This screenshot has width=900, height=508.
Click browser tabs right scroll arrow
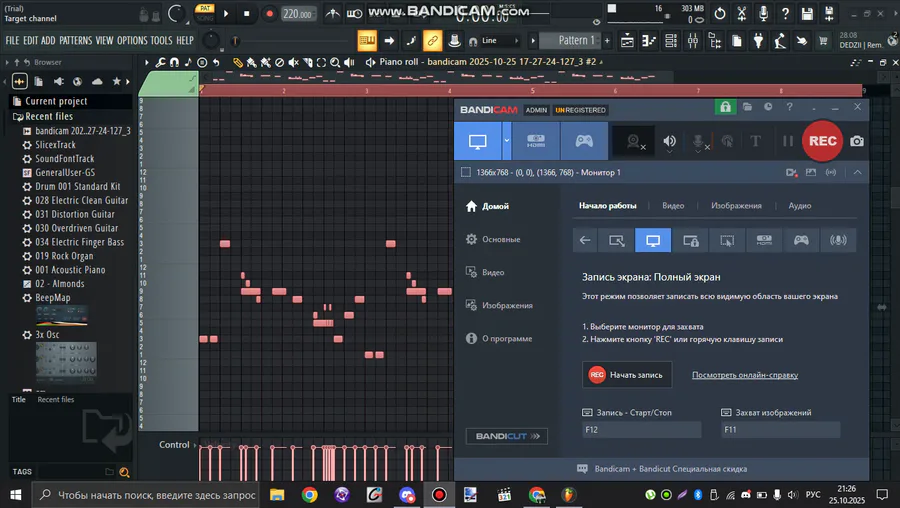[127, 82]
